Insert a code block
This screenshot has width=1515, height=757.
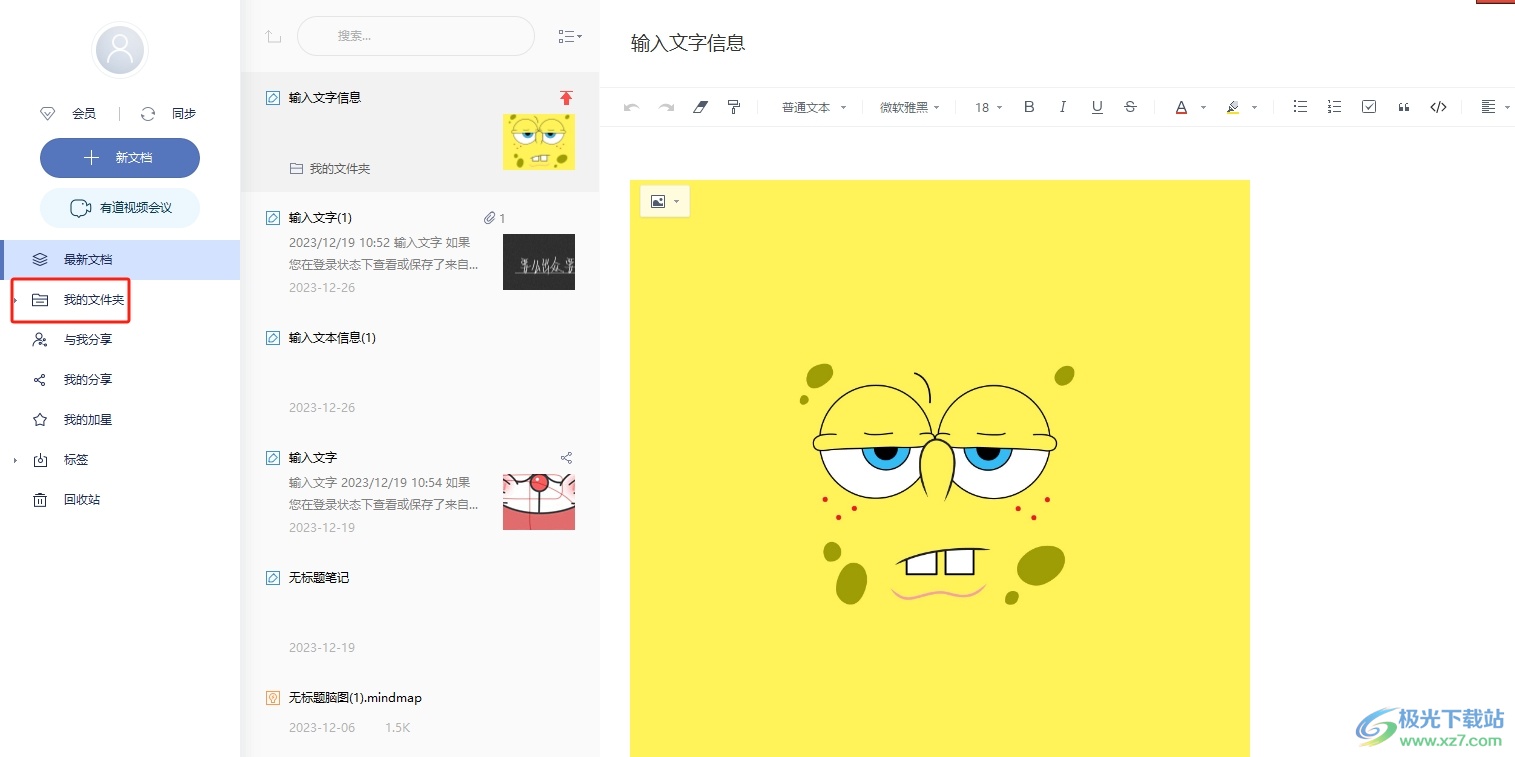click(1438, 107)
